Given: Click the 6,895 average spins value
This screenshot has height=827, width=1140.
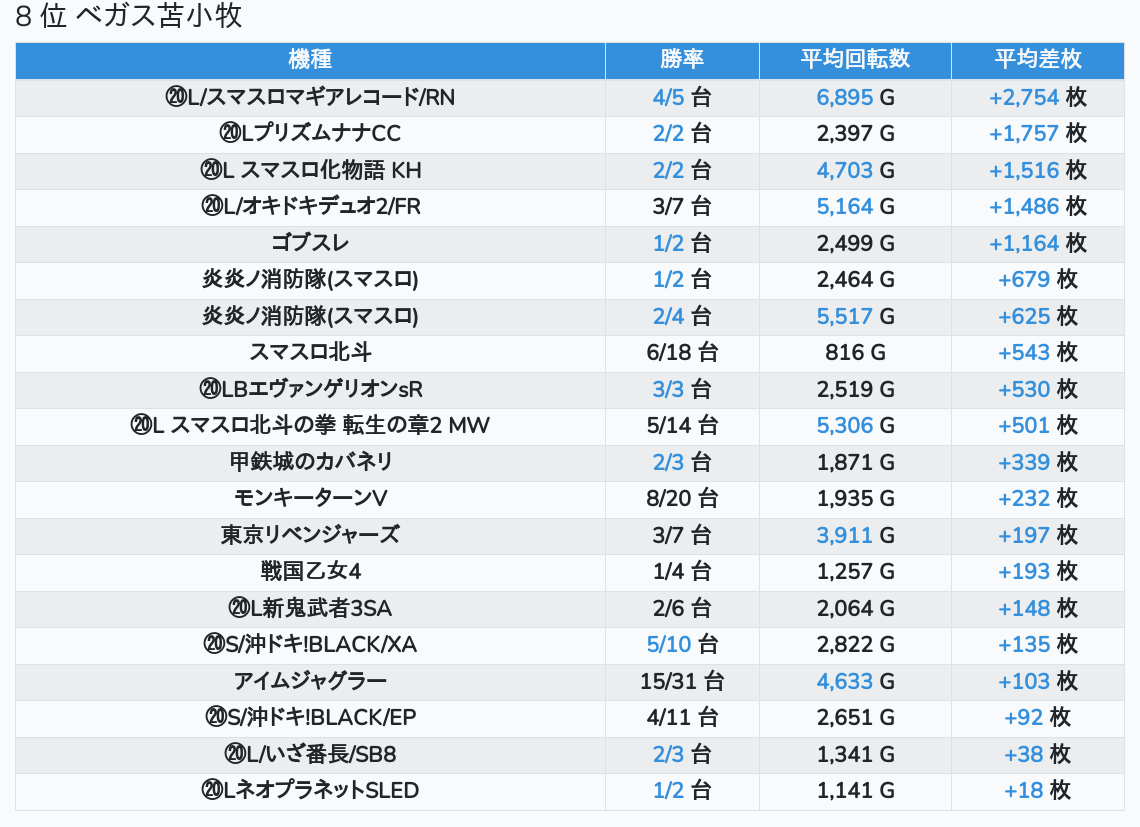Looking at the screenshot, I should tap(845, 97).
